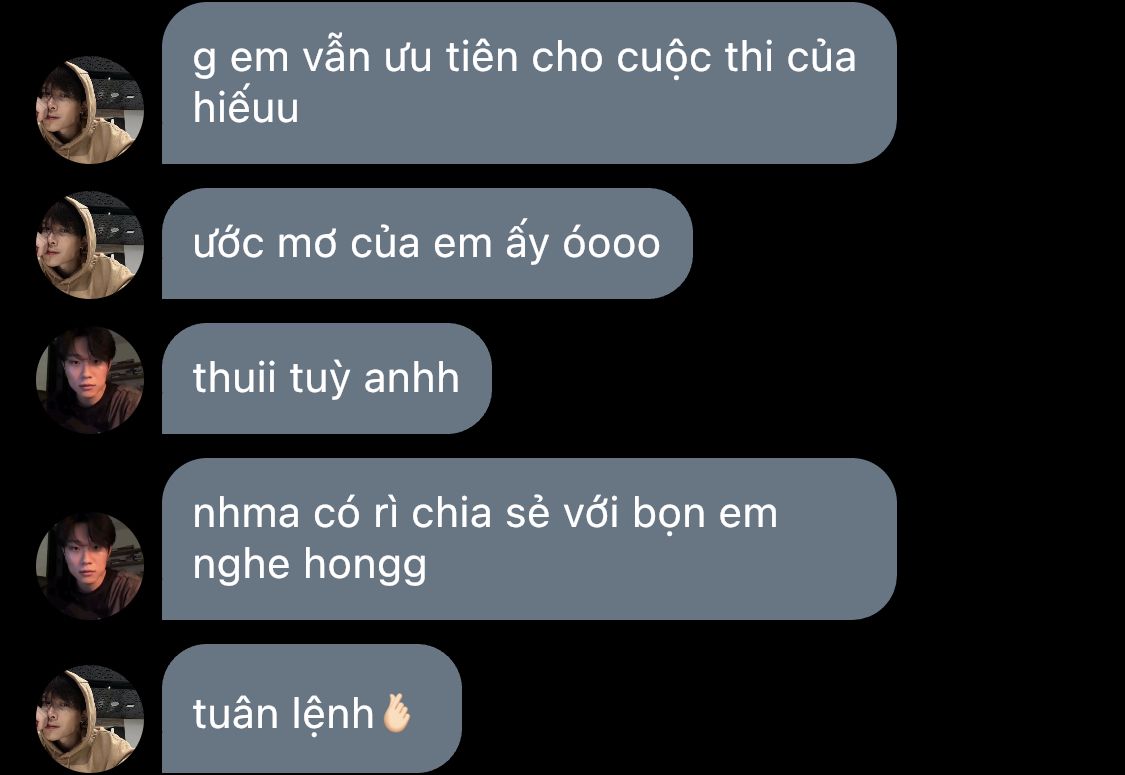Click the words 'bọn em' in the fourth bubble

click(x=705, y=514)
